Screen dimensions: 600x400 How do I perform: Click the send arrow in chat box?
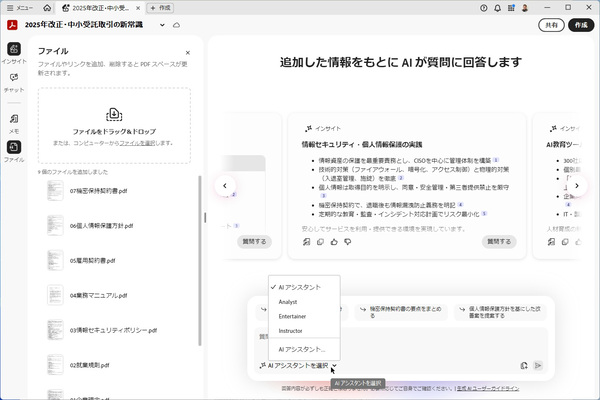coord(538,366)
